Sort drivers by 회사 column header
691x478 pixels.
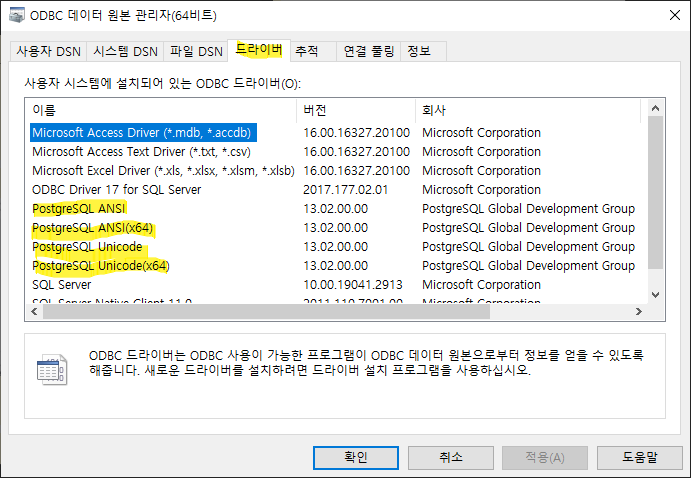tap(528, 110)
